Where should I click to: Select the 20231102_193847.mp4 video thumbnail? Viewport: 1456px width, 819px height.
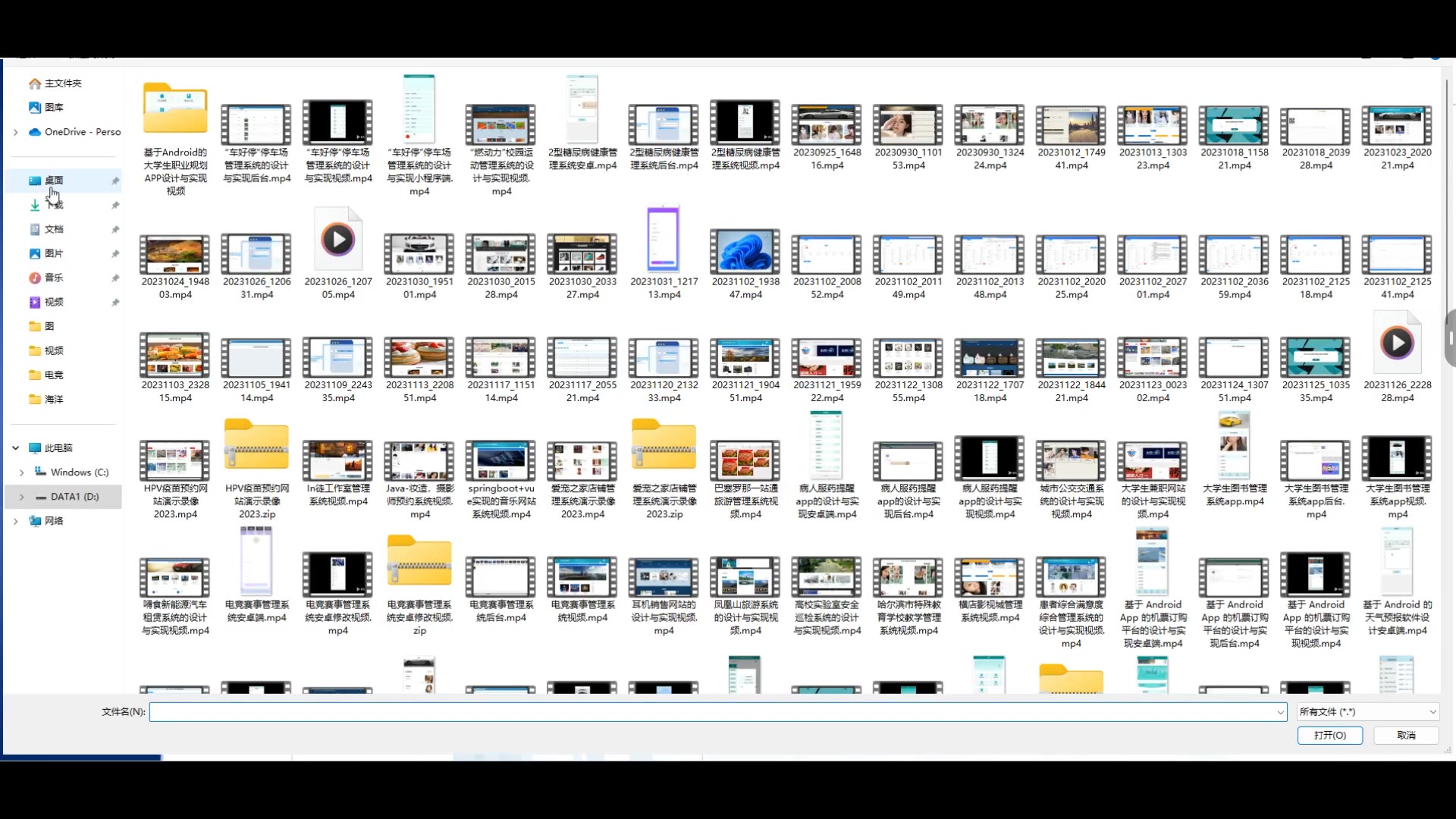point(745,253)
